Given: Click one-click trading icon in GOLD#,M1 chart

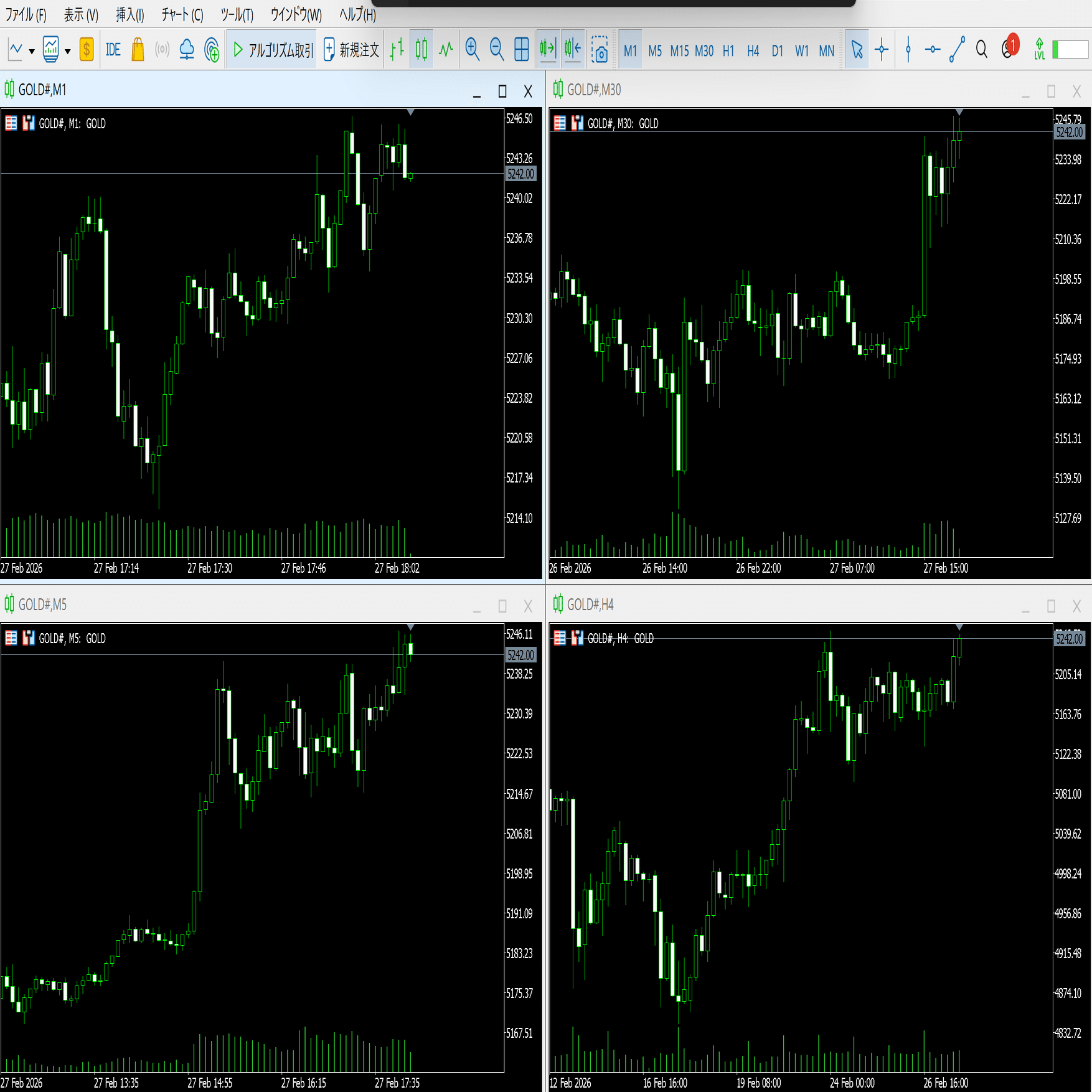Looking at the screenshot, I should tap(11, 123).
